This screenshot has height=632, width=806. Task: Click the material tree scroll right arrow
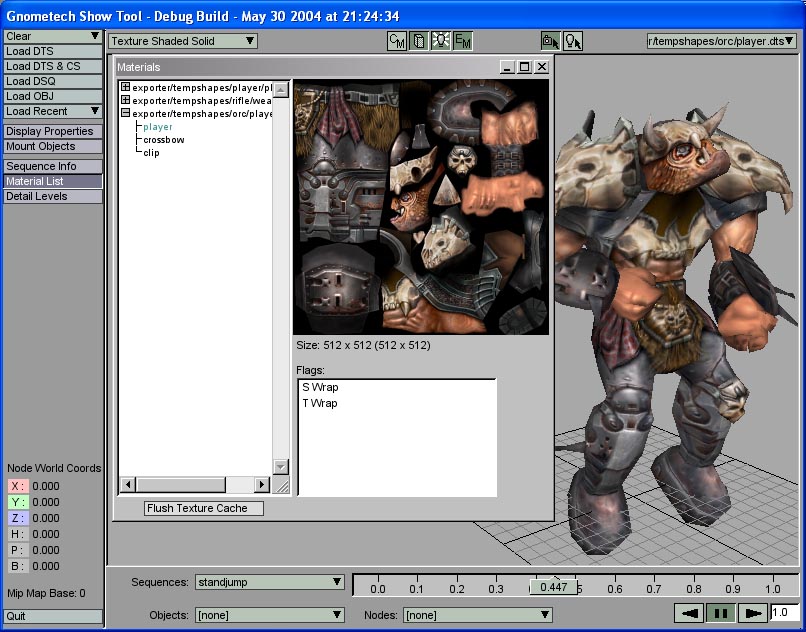tap(262, 484)
